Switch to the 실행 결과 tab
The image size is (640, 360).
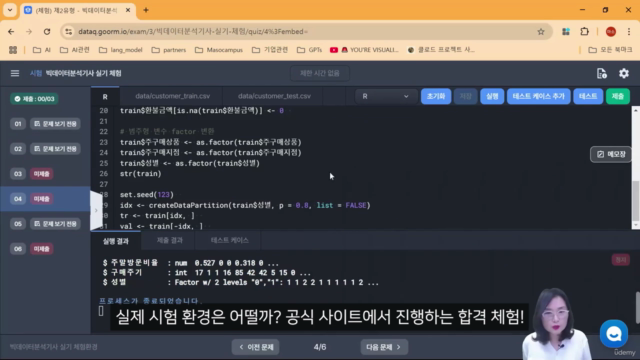point(116,241)
